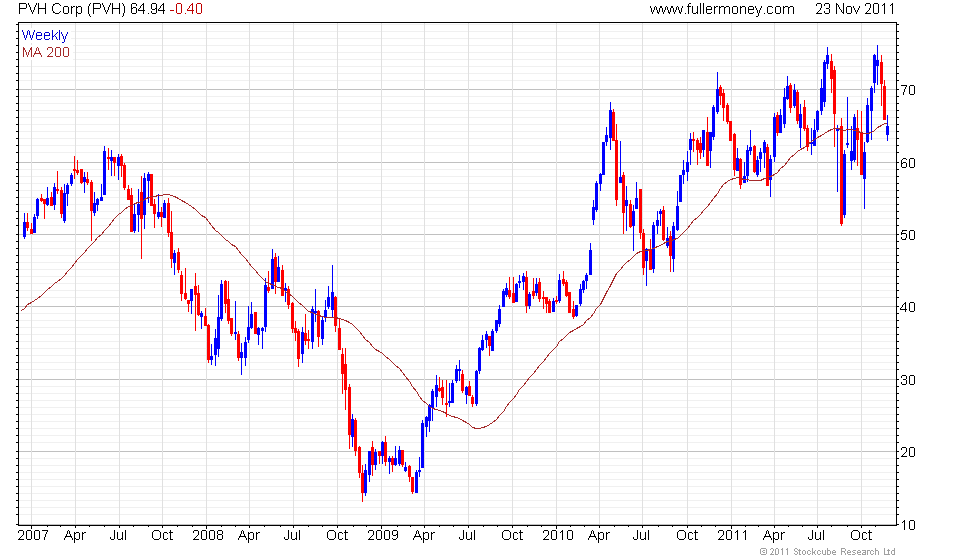Screen dimensions: 980x560
Task: Click the 2007 year axis label
Action: coord(33,536)
